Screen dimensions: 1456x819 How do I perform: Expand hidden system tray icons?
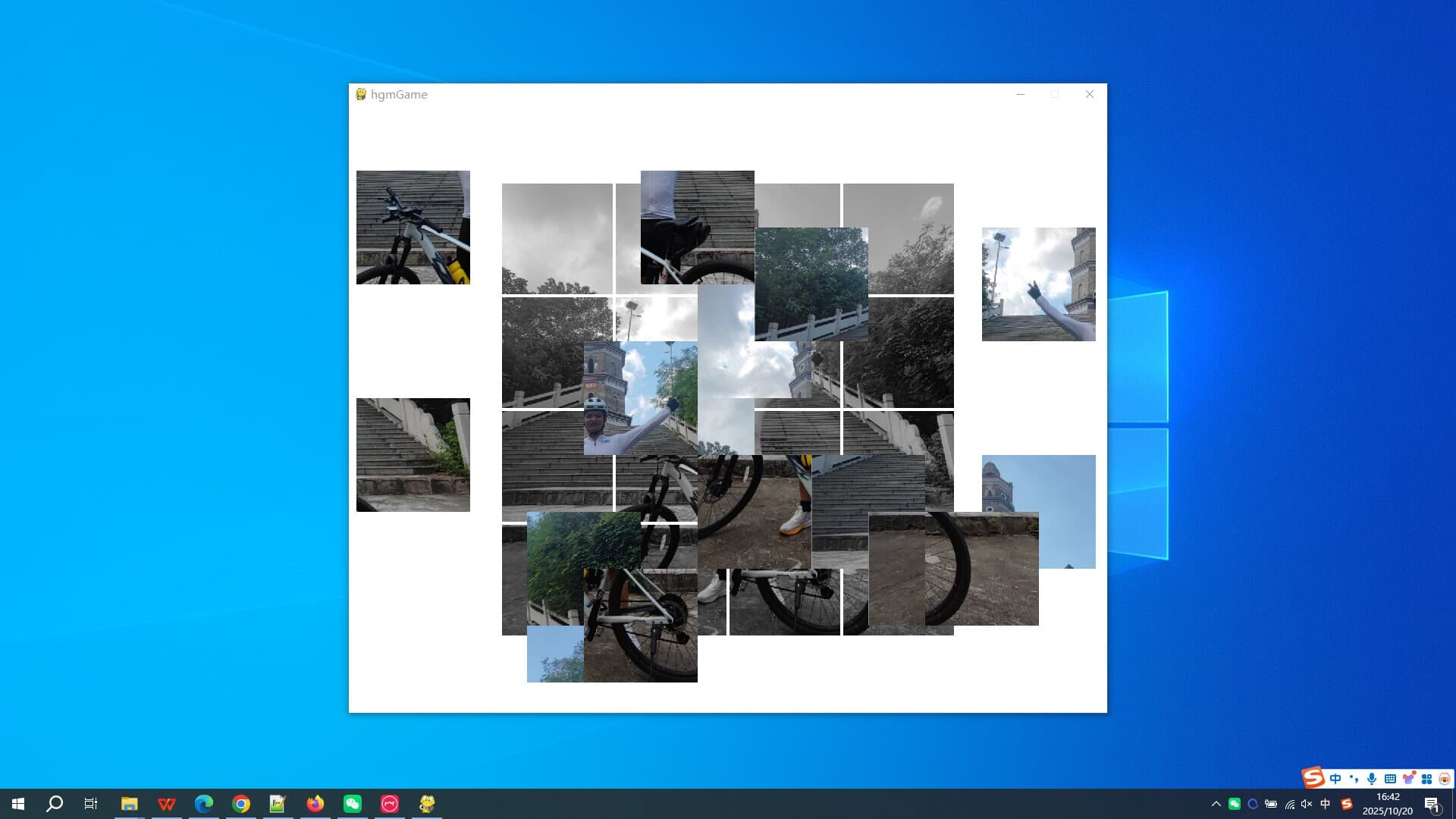pyautogui.click(x=1216, y=804)
